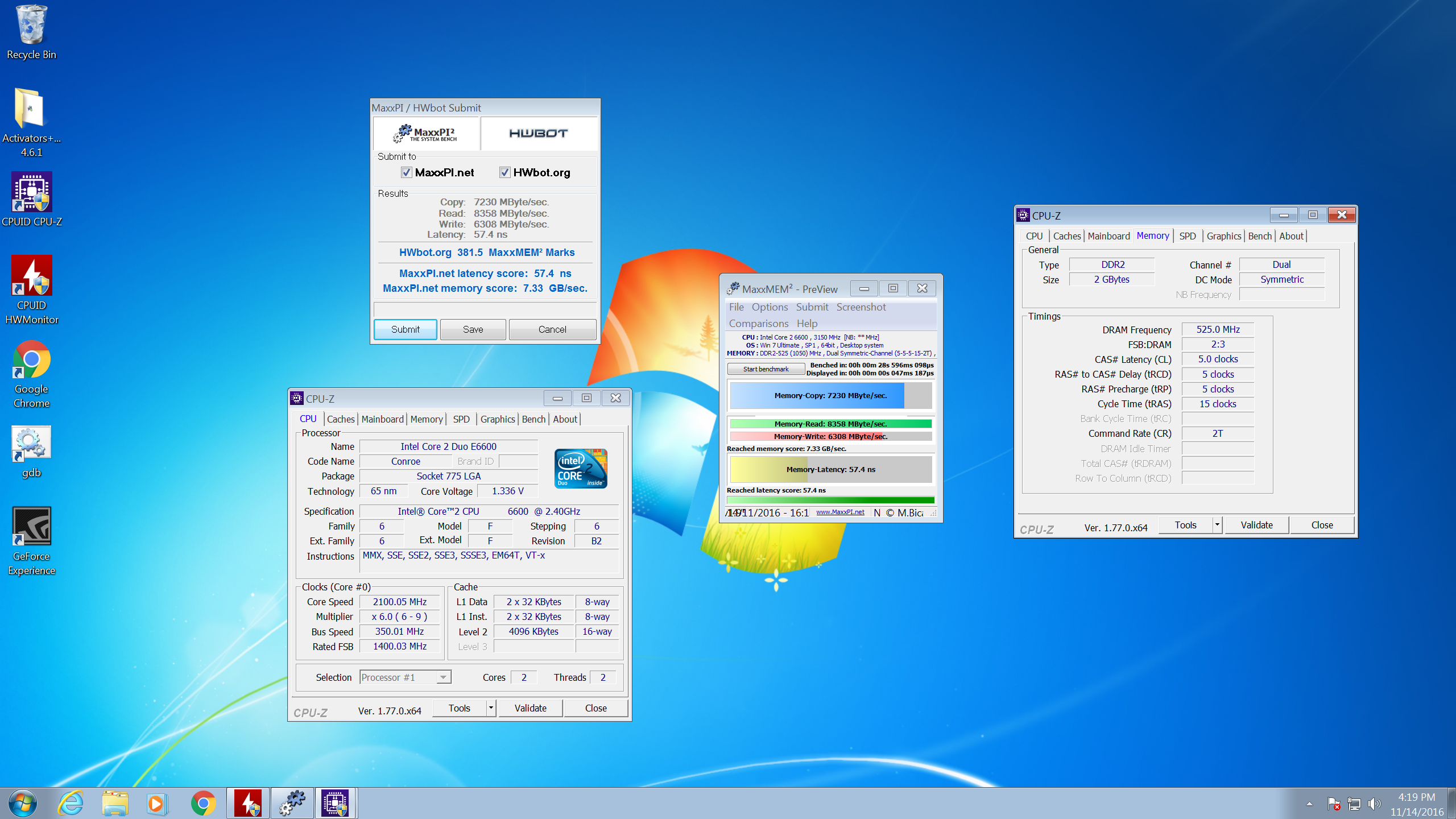Click the volume speaker tray icon
Image resolution: width=1456 pixels, height=819 pixels.
[x=1374, y=804]
